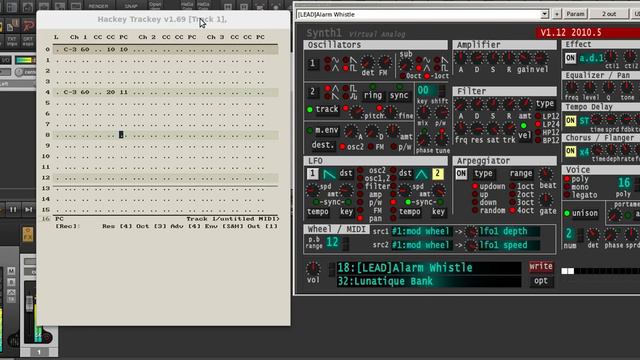Click Arpeggiator beat knob

[x=546, y=175]
